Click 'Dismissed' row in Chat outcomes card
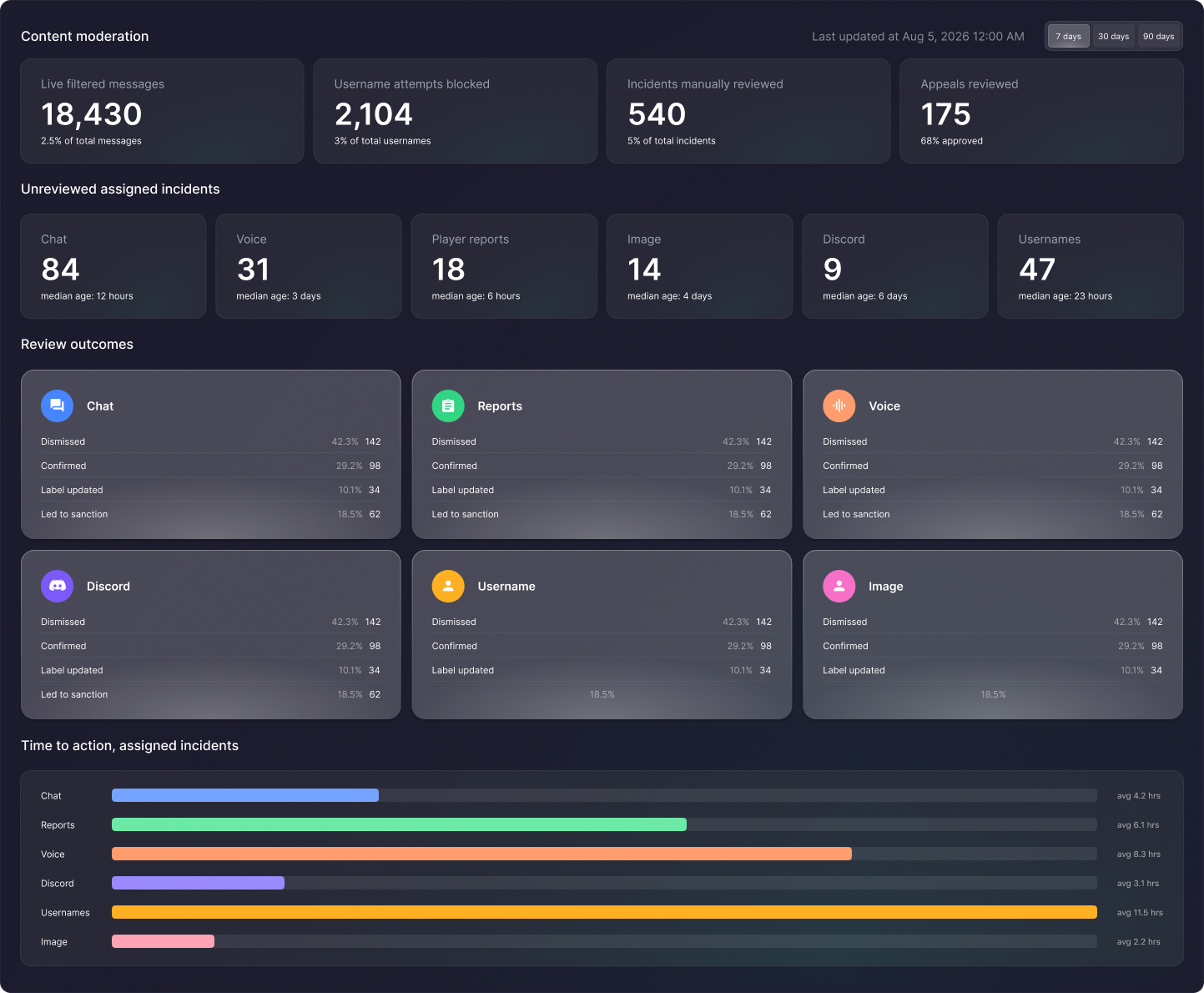The image size is (1204, 993). [210, 441]
